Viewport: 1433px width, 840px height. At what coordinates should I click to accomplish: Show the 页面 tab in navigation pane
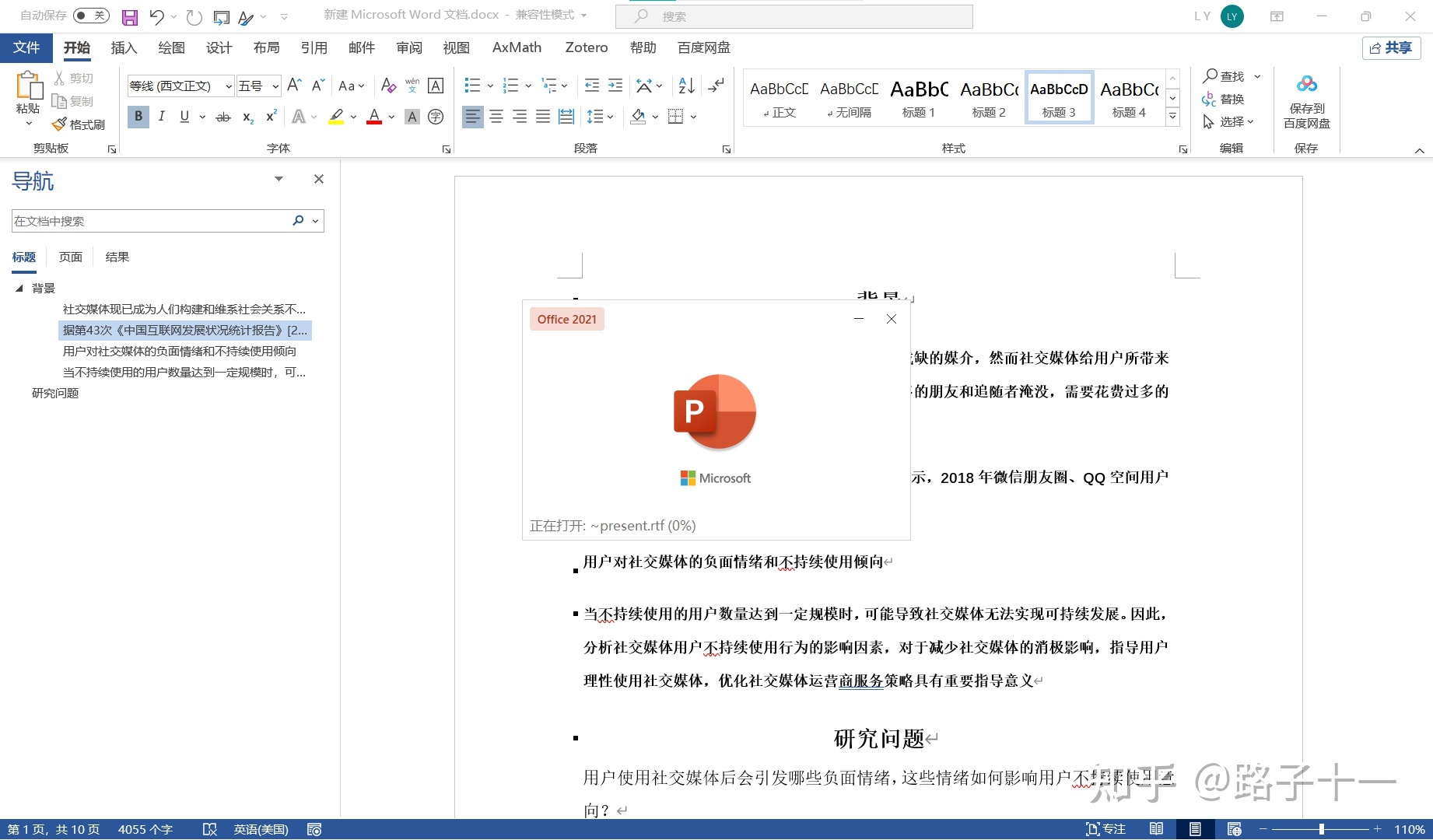[71, 257]
